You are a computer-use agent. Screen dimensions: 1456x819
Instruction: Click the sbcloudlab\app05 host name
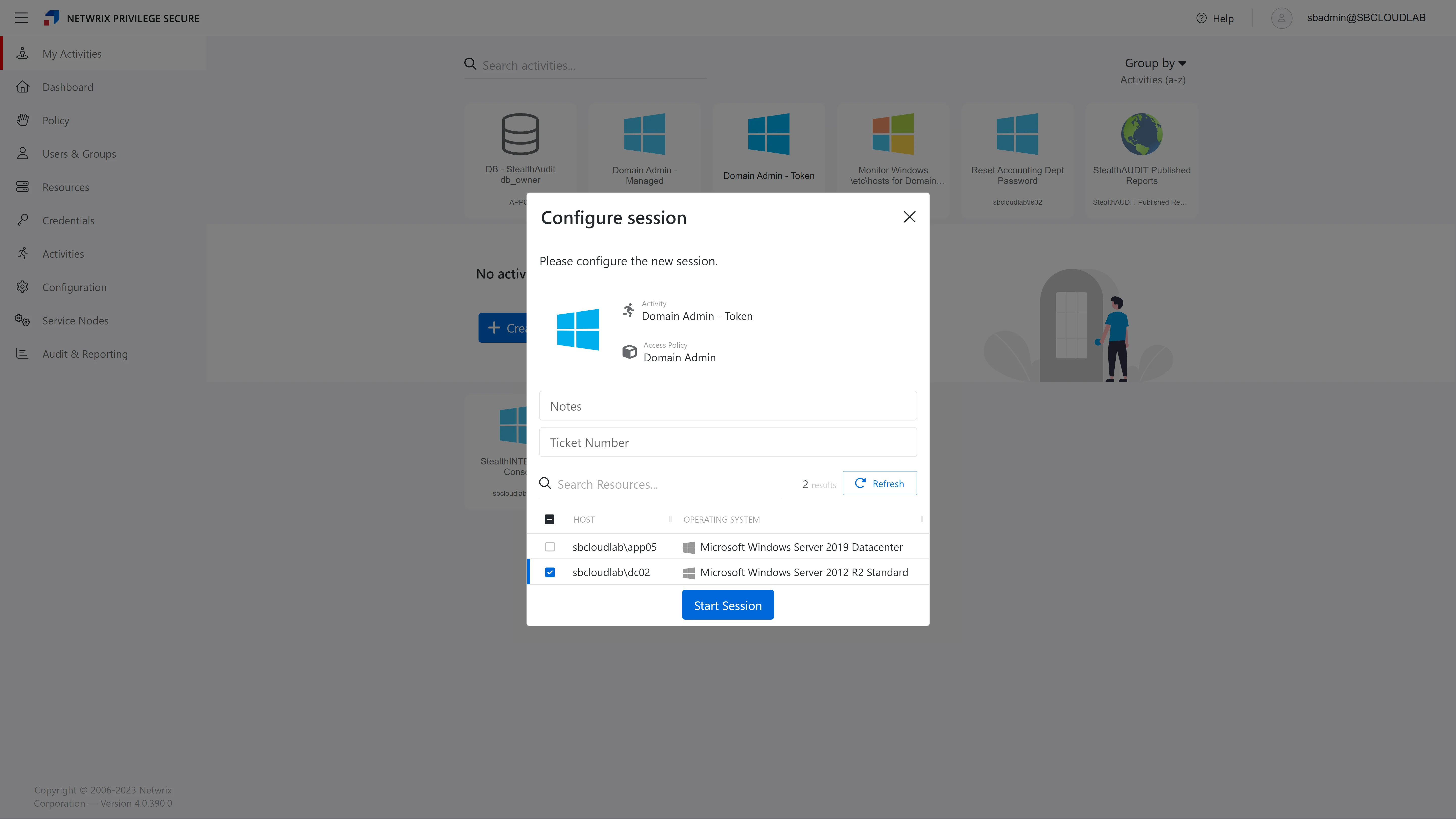614,547
